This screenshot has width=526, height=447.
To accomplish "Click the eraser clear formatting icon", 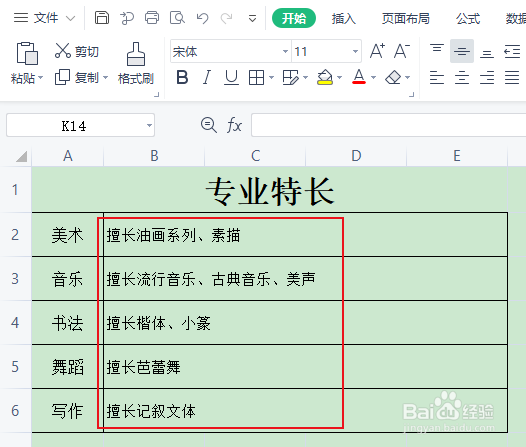I will click(x=393, y=77).
